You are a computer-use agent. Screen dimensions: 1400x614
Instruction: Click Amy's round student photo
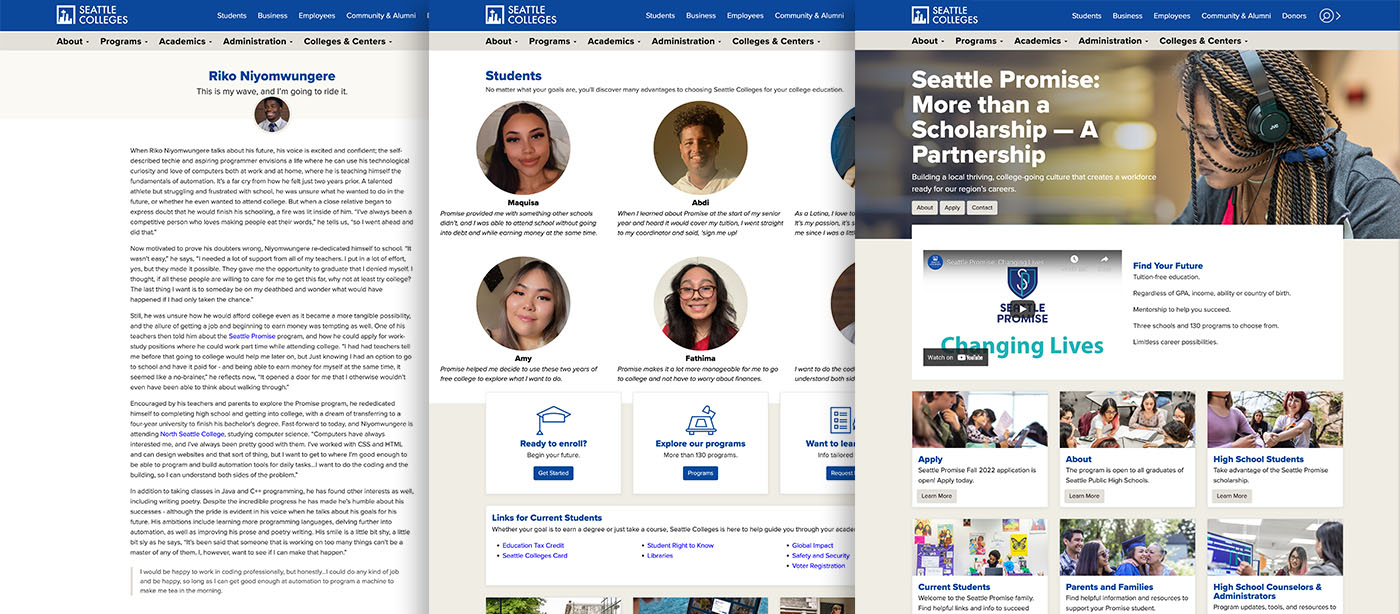click(523, 303)
